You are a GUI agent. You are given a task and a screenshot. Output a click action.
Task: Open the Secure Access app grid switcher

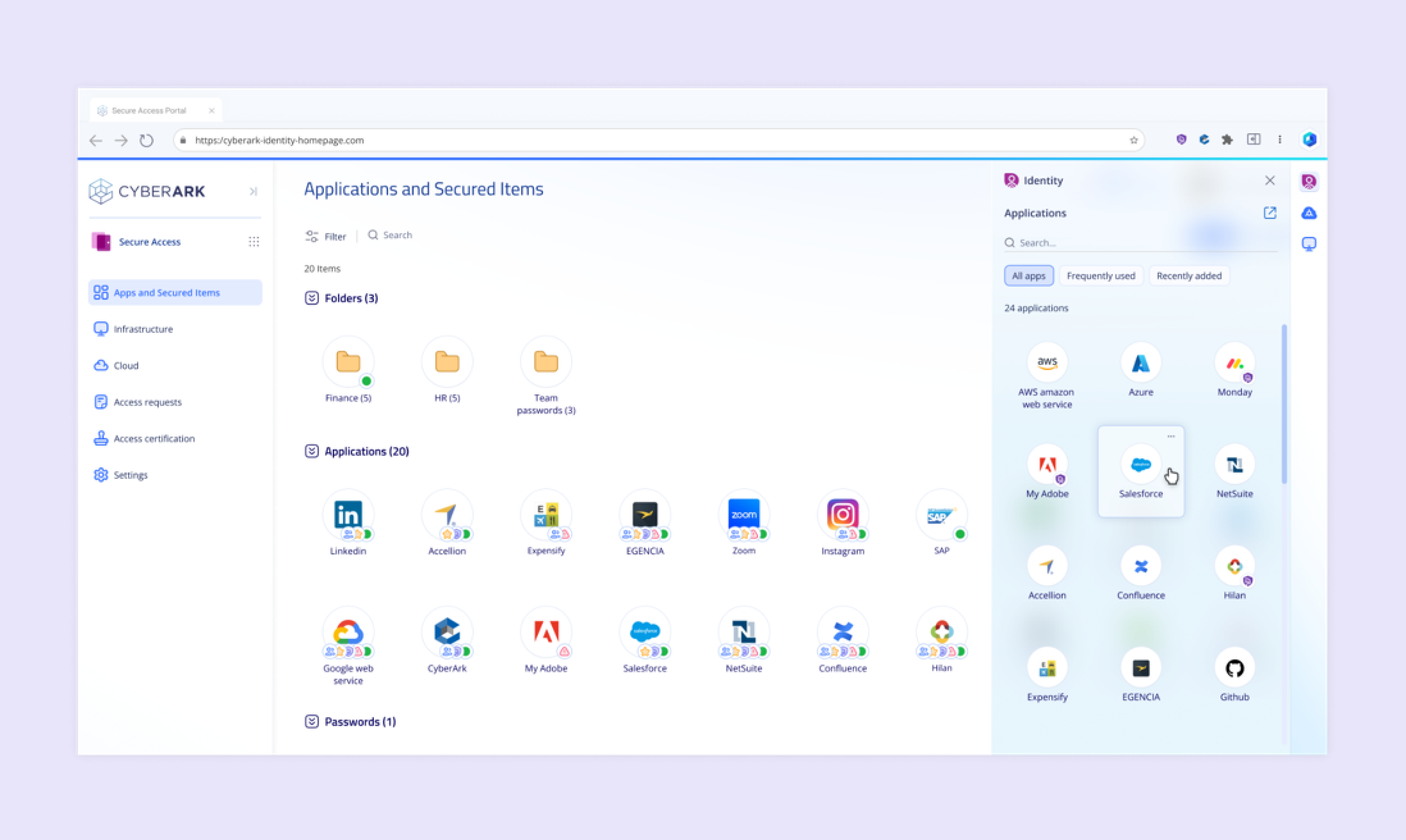(254, 241)
